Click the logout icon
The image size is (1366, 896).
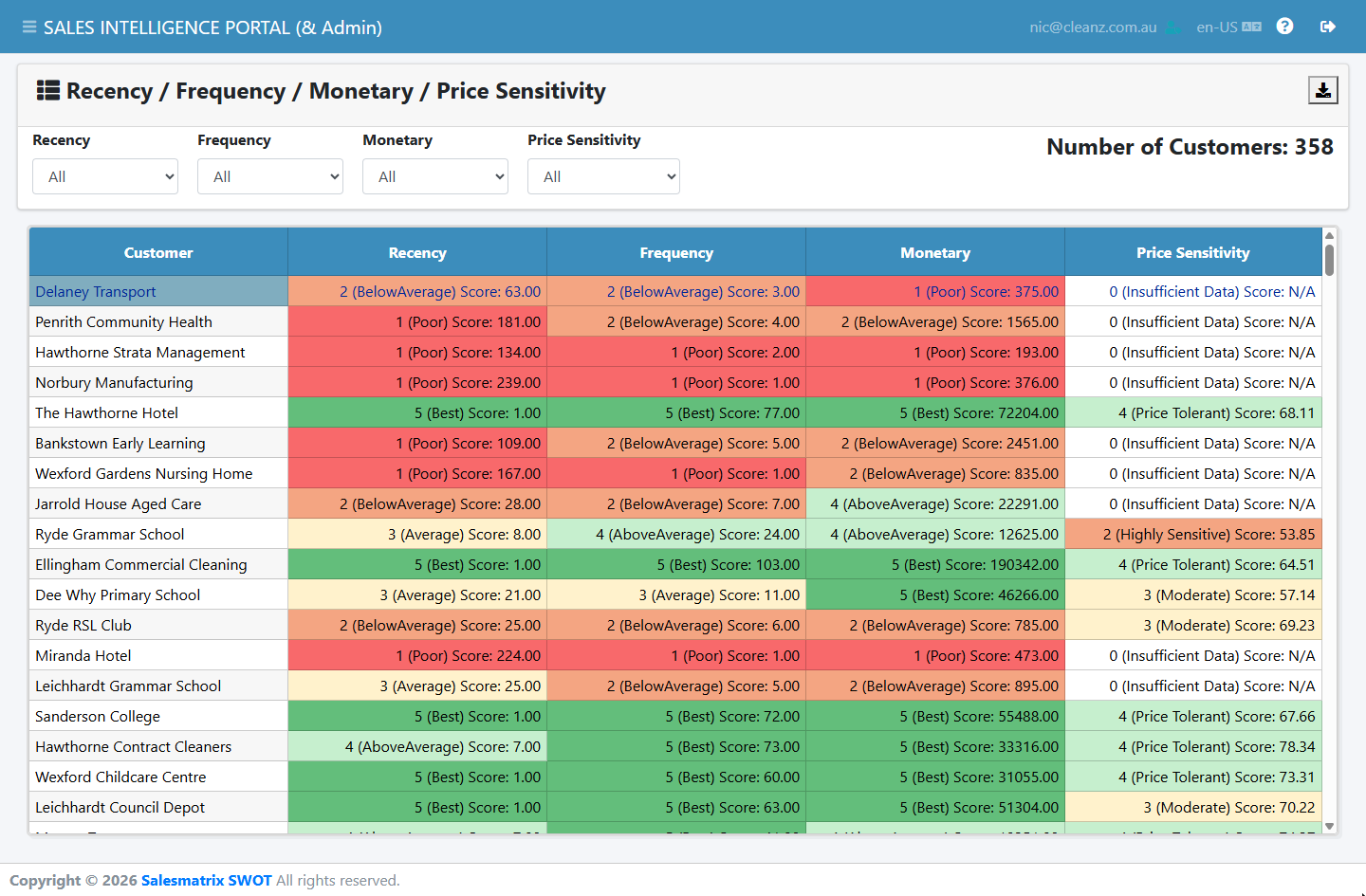[1328, 27]
